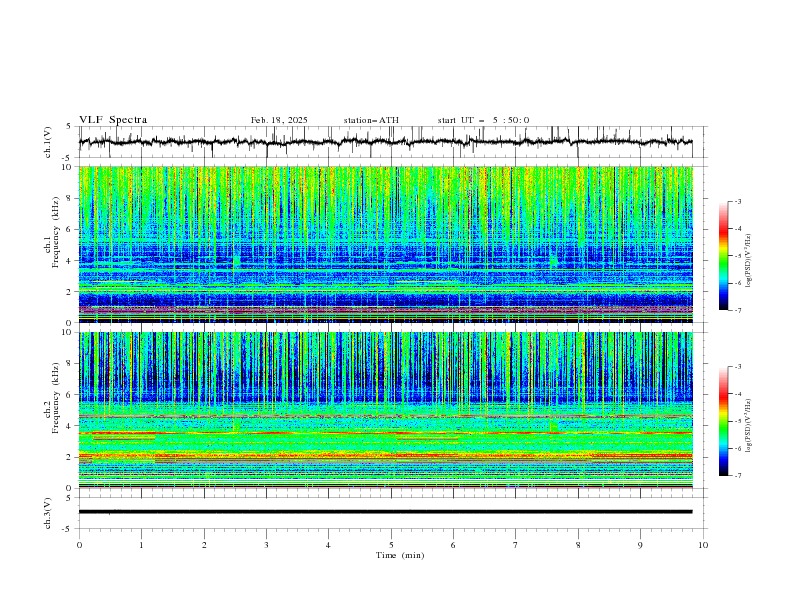Click the '7' tick on the time axis

[516, 545]
